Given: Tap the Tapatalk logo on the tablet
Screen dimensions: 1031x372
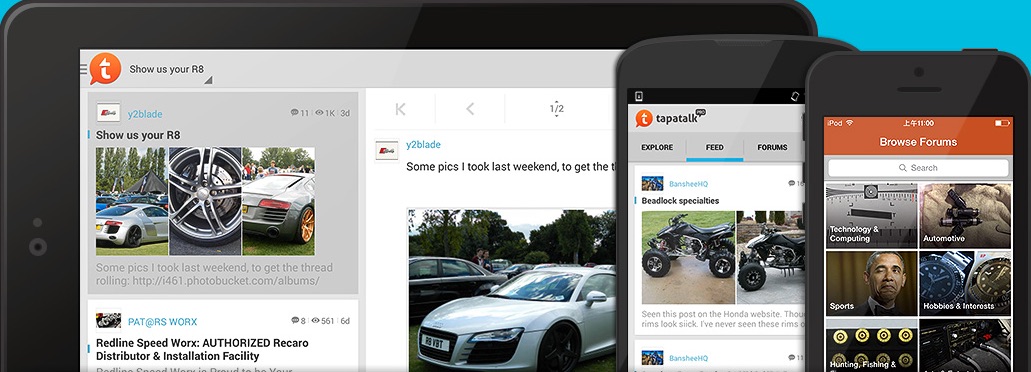Looking at the screenshot, I should 106,68.
